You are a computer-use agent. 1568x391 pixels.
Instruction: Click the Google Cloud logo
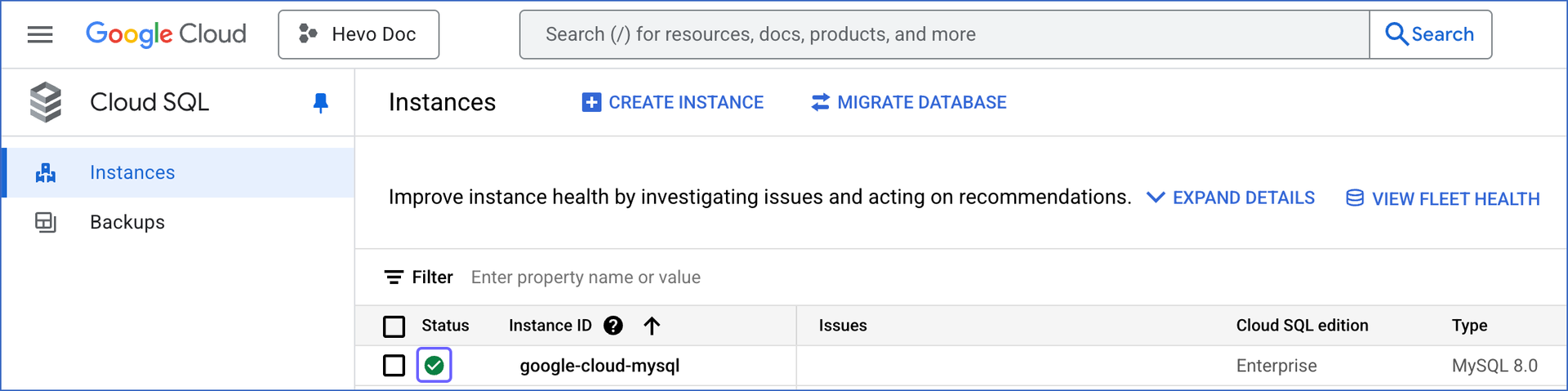coord(166,34)
